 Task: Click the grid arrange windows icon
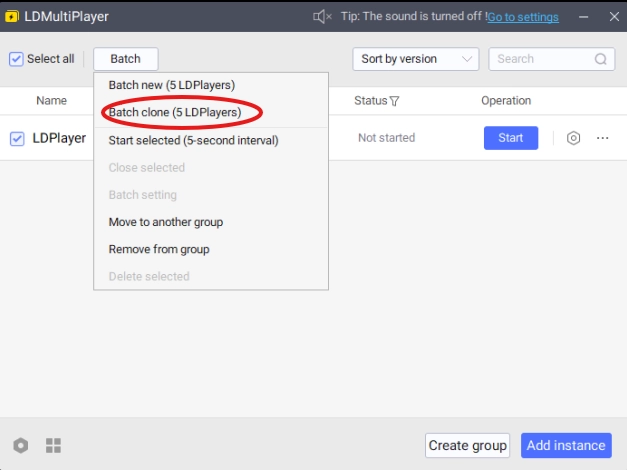click(x=53, y=445)
